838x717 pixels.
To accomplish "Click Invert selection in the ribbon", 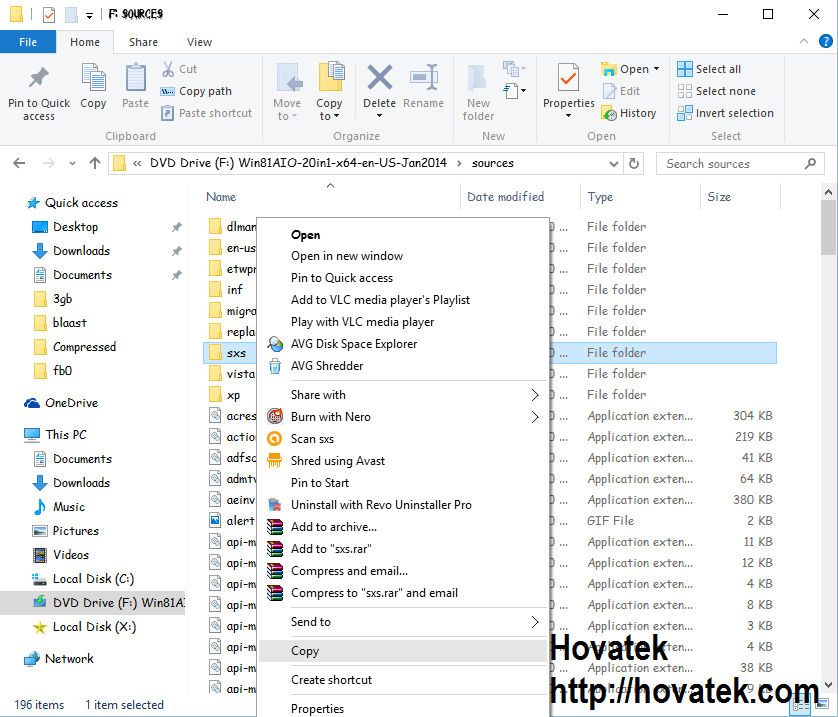I will pos(725,113).
